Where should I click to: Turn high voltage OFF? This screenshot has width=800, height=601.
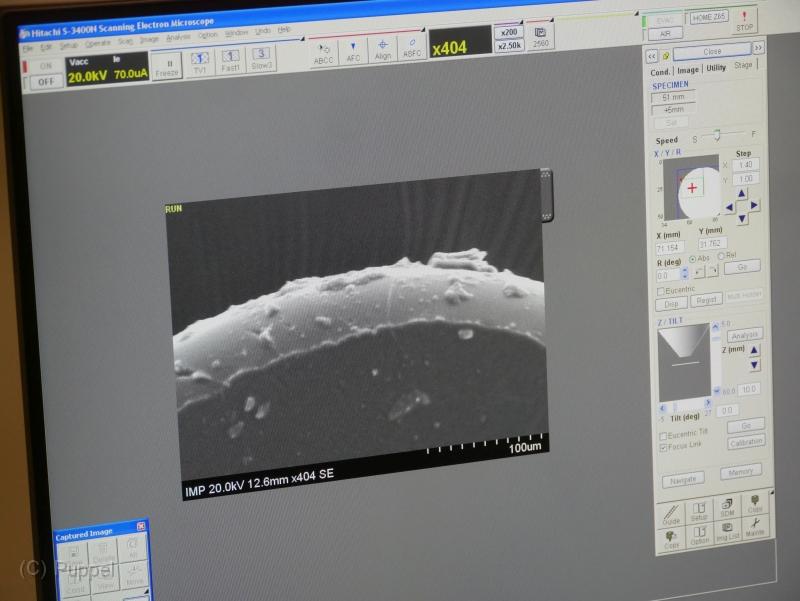pyautogui.click(x=46, y=82)
